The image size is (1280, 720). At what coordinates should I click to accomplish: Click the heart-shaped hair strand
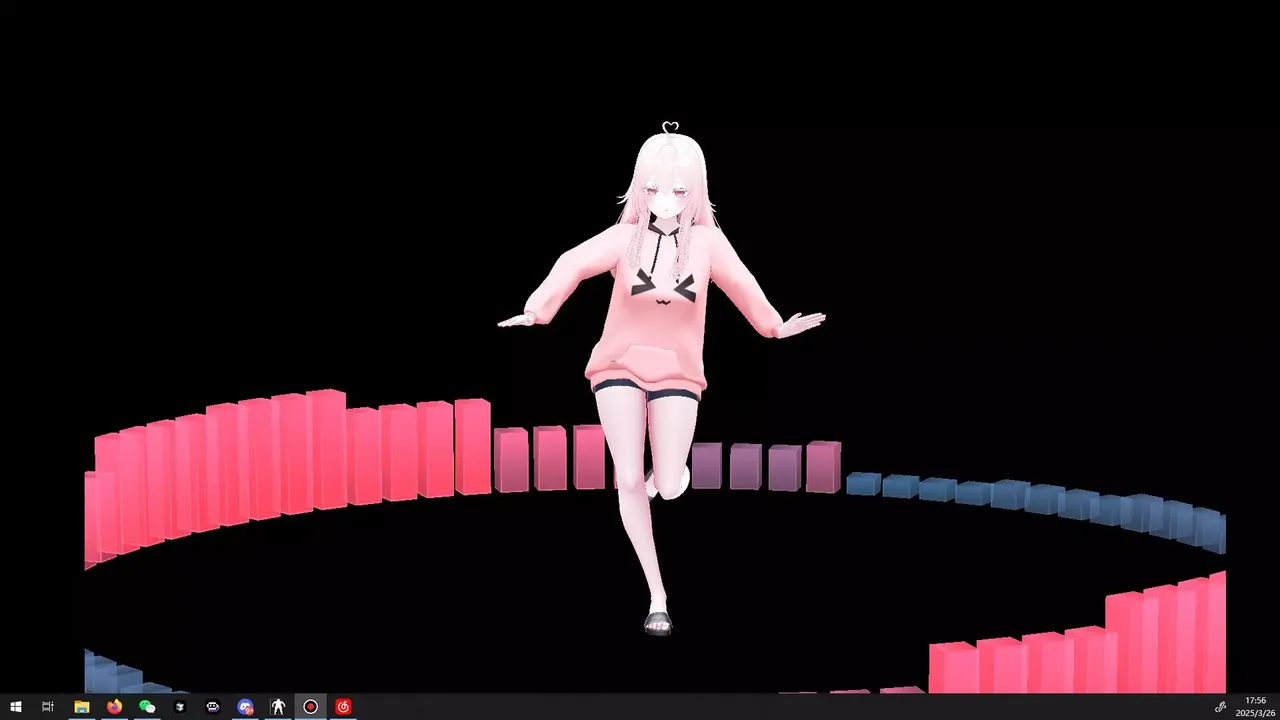(x=670, y=127)
